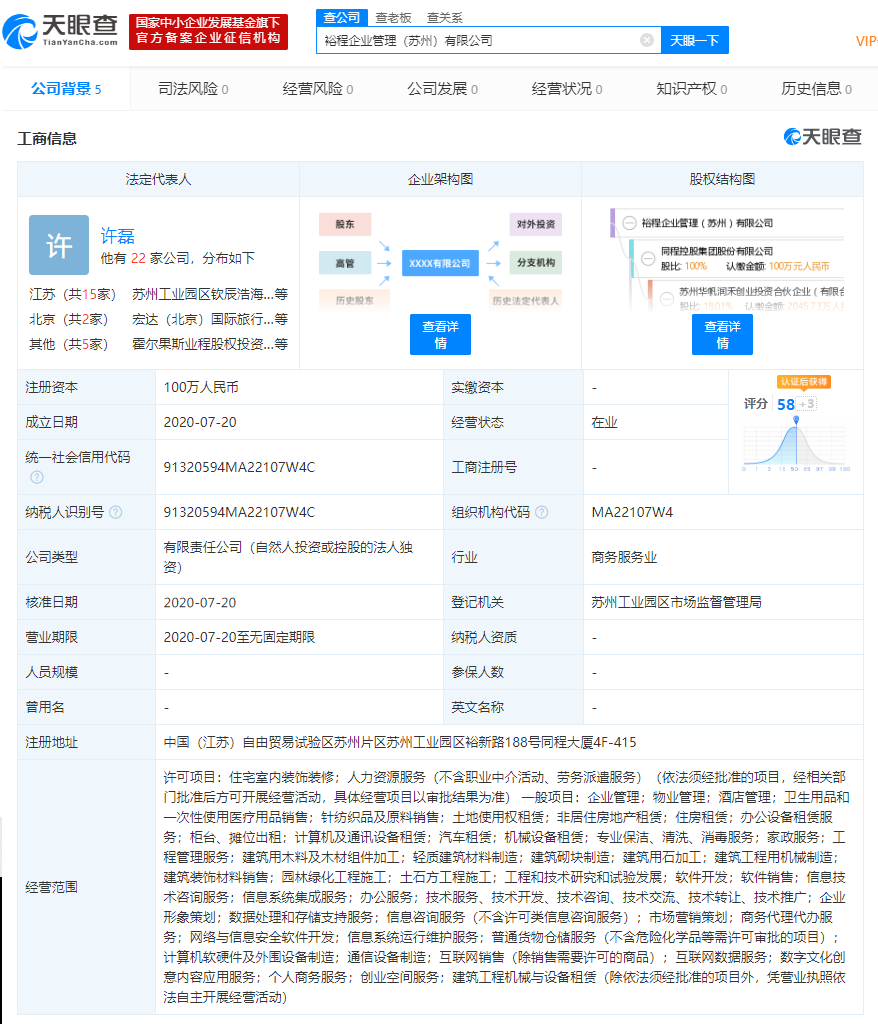Open the 许磊 legal representative link
The image size is (878, 1024).
pos(117,236)
